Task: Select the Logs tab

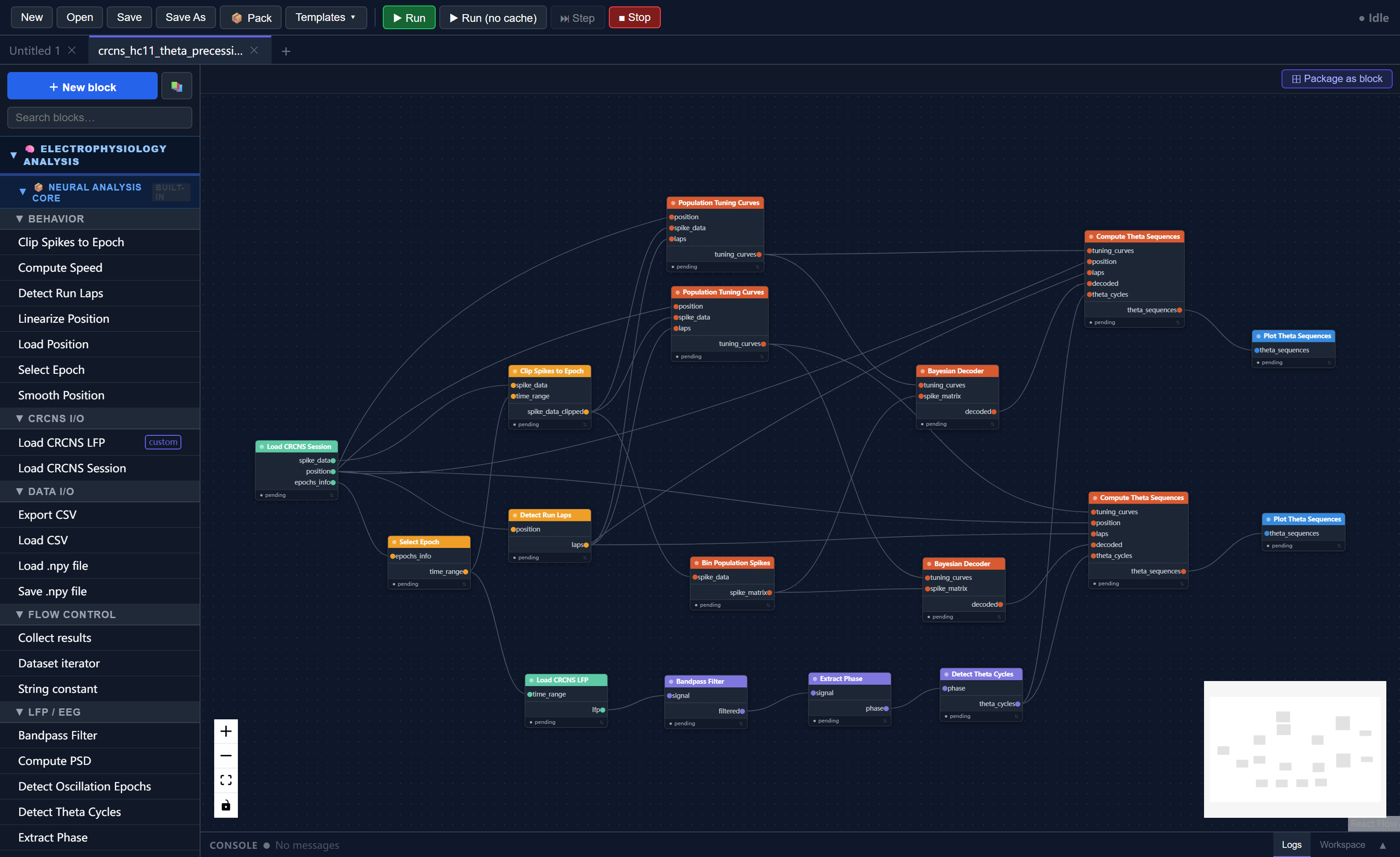Action: click(1291, 845)
